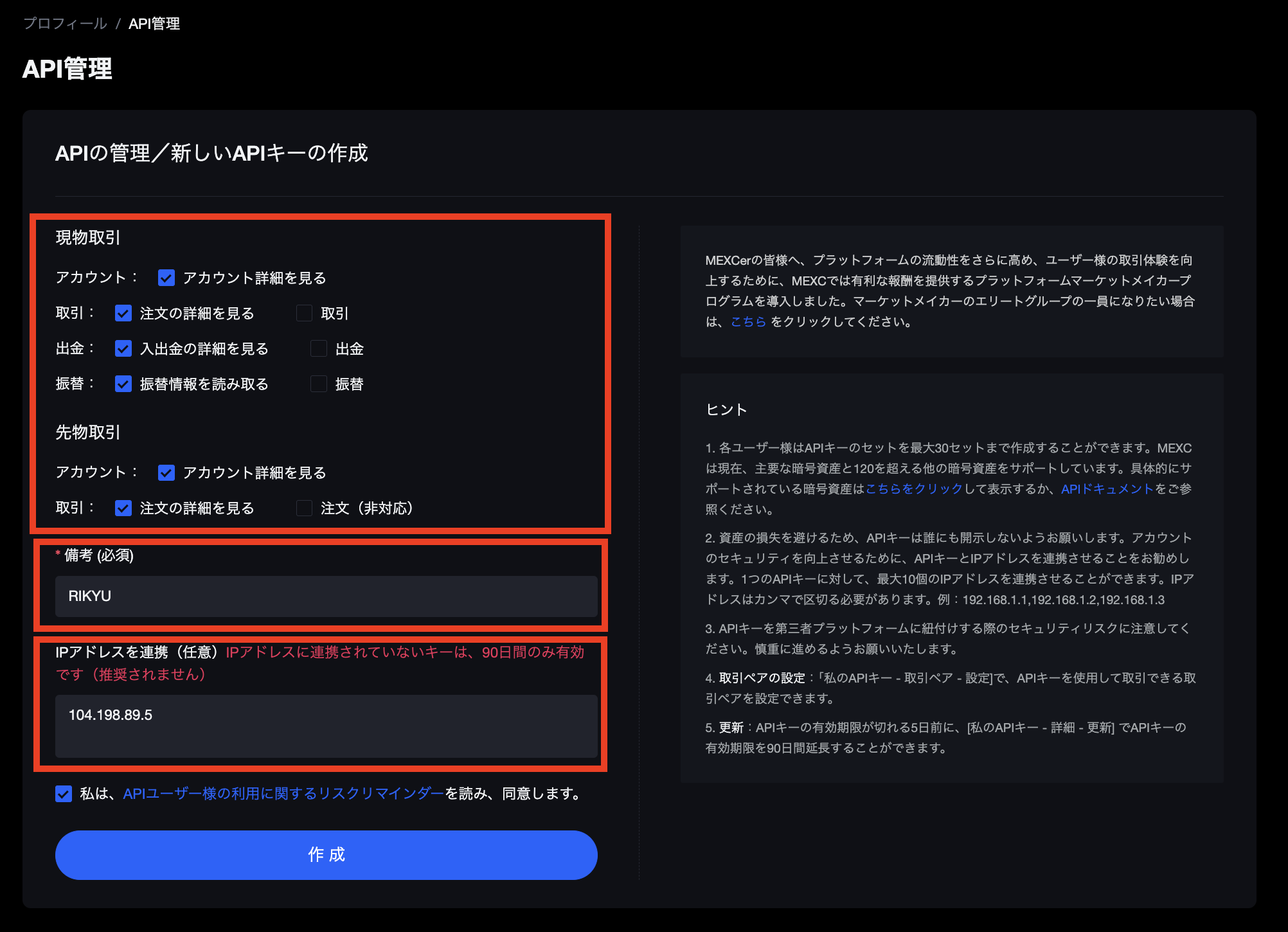Screen dimensions: 1288x932
Task: Enable the 出金 withdrawal permission checkbox
Action: 319,348
